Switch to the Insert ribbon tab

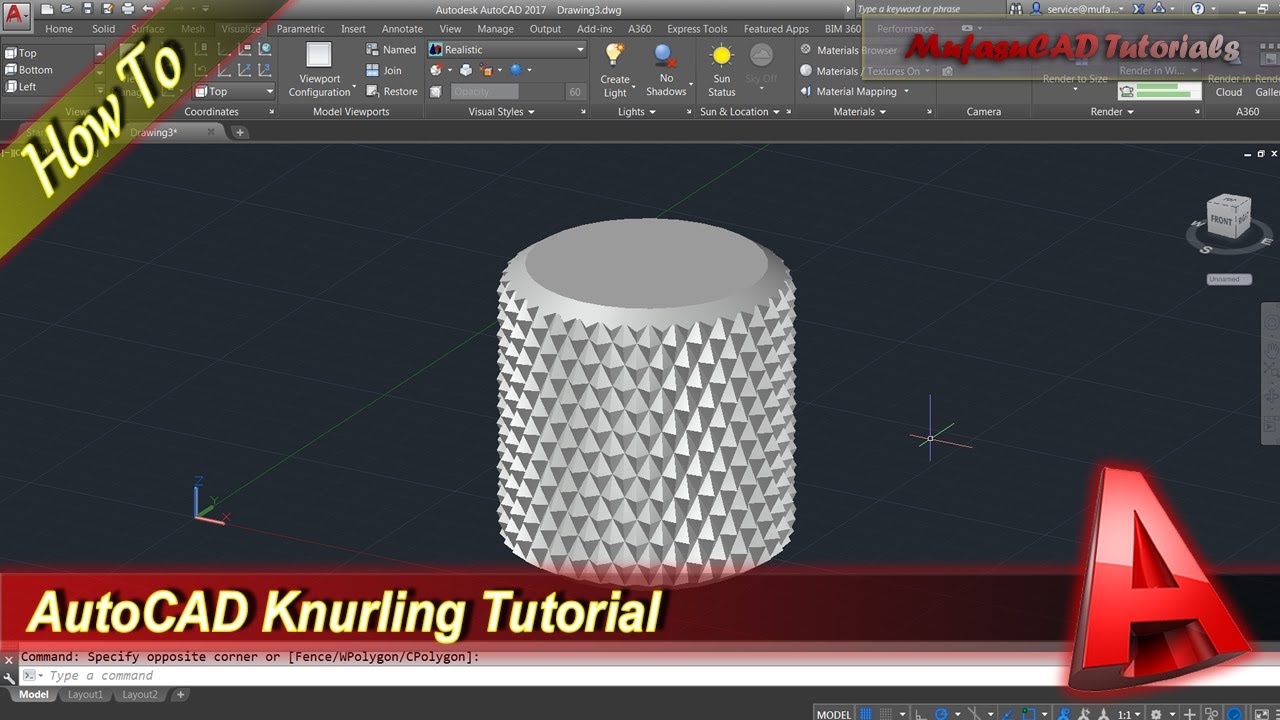click(x=353, y=29)
